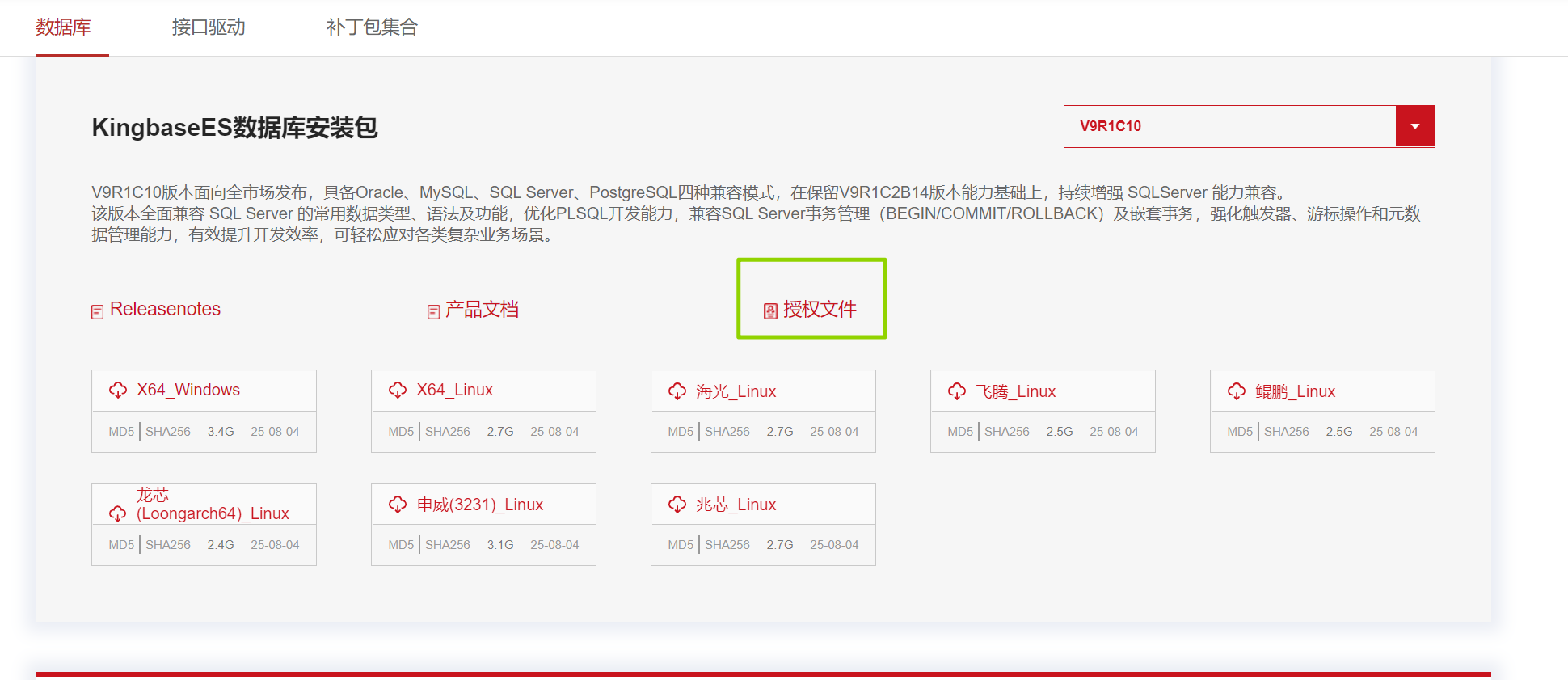Download the 兆芯_Linux package

pos(736,505)
